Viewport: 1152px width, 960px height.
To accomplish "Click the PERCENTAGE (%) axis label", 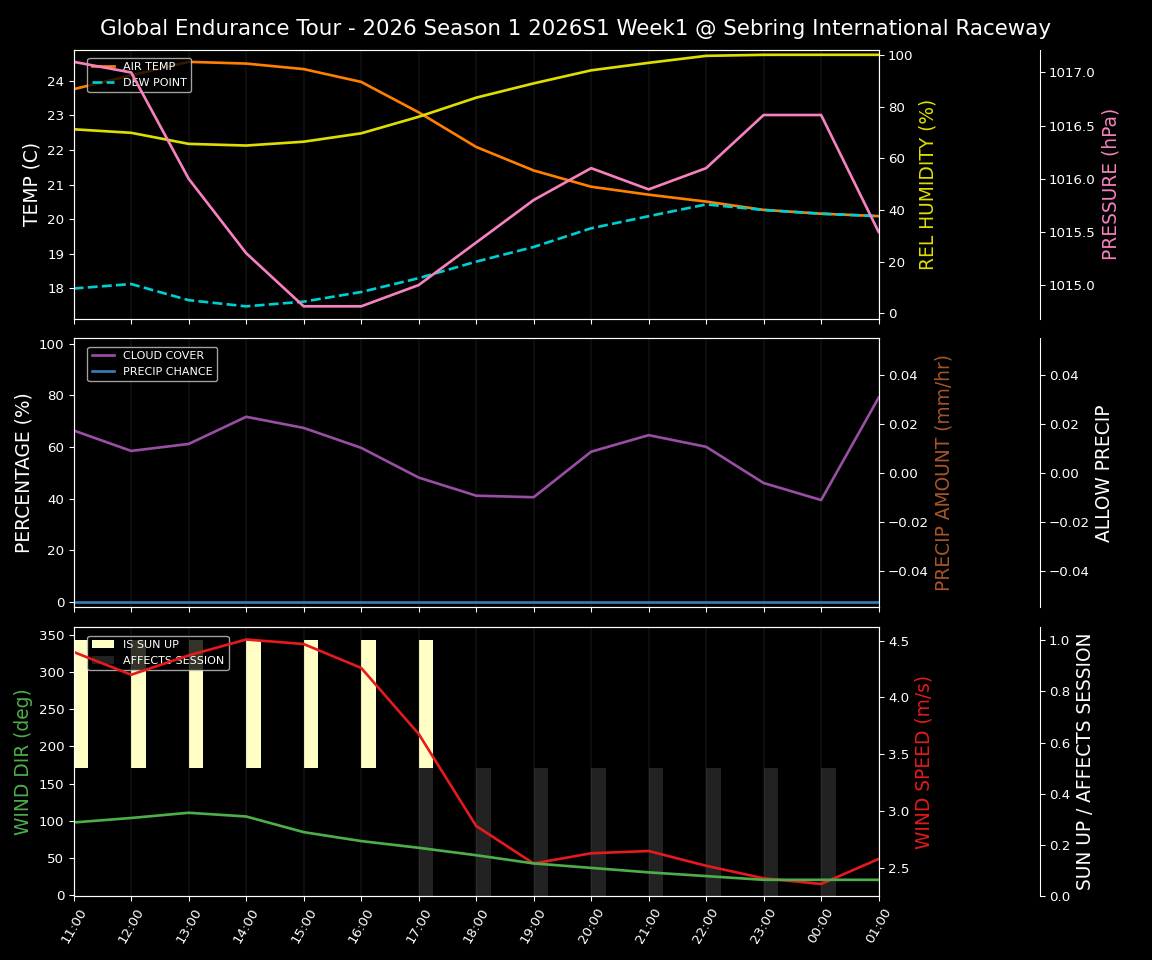I will point(24,470).
